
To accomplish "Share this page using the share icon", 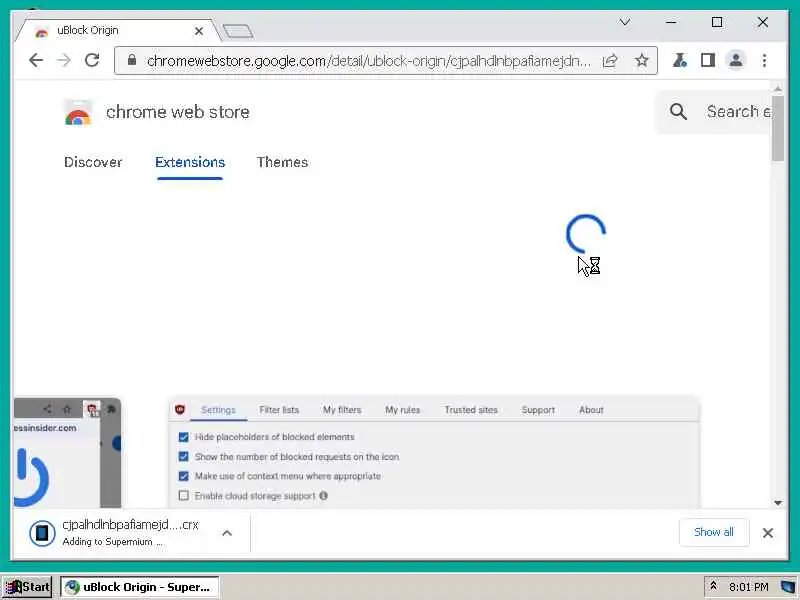I will (x=610, y=61).
